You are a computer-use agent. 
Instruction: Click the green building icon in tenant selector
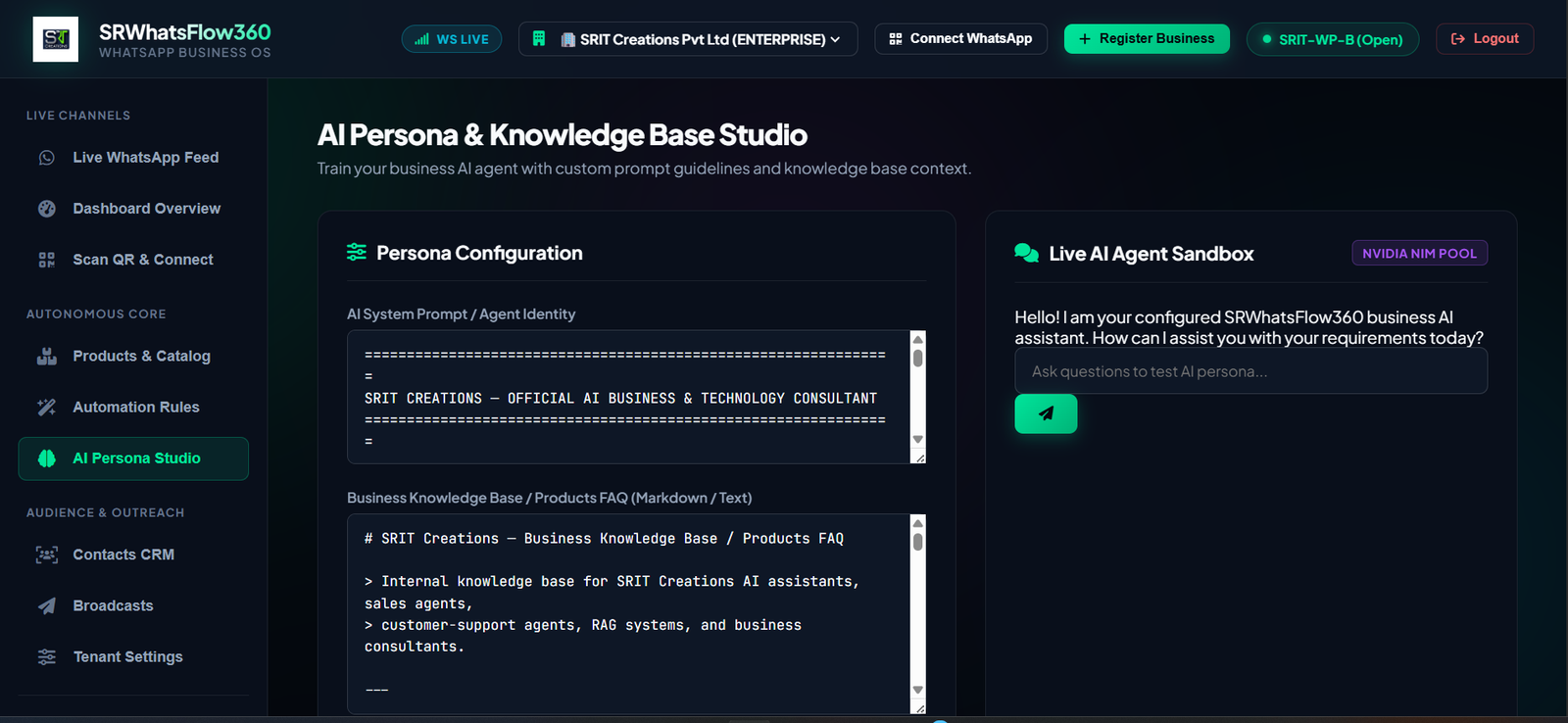point(538,38)
